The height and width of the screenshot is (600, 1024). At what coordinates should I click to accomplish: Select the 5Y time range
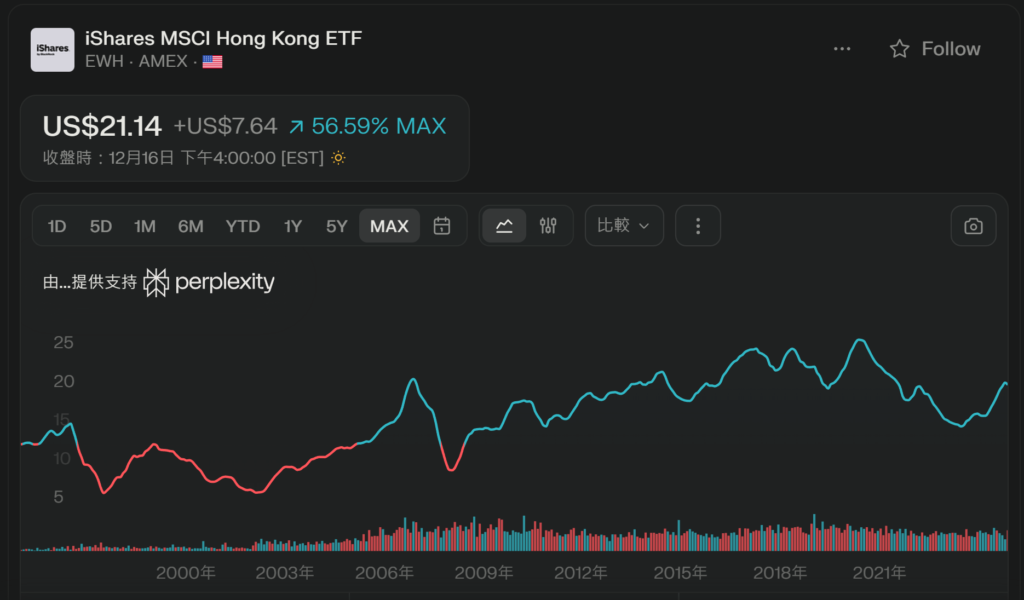point(337,226)
